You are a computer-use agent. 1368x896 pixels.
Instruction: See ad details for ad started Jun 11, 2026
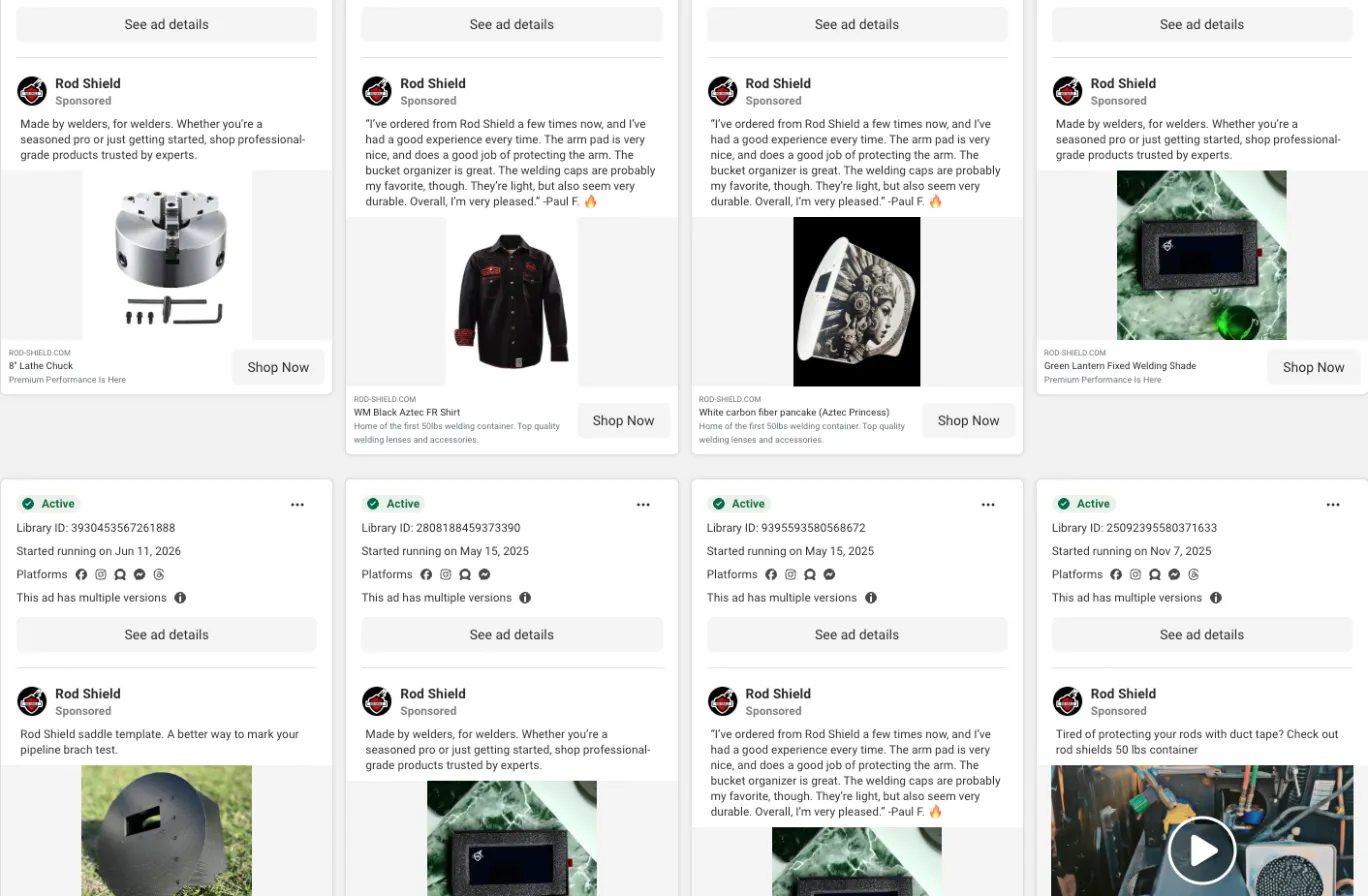pyautogui.click(x=167, y=635)
